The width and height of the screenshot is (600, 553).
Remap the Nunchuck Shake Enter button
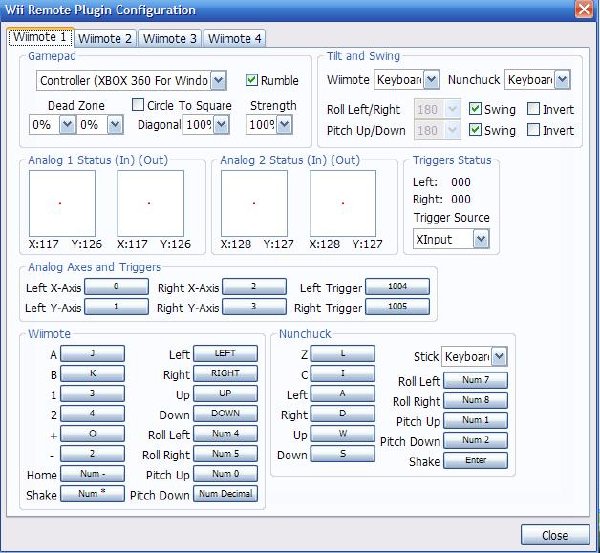[x=475, y=460]
